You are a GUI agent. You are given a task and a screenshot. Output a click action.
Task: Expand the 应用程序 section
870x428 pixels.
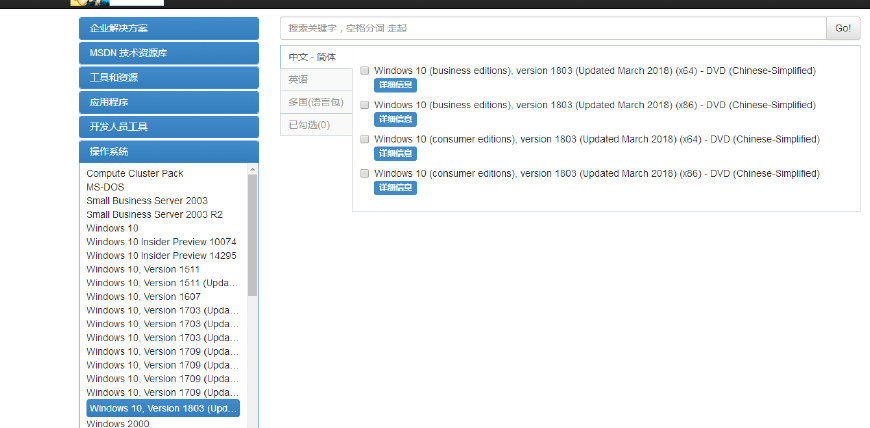click(169, 103)
